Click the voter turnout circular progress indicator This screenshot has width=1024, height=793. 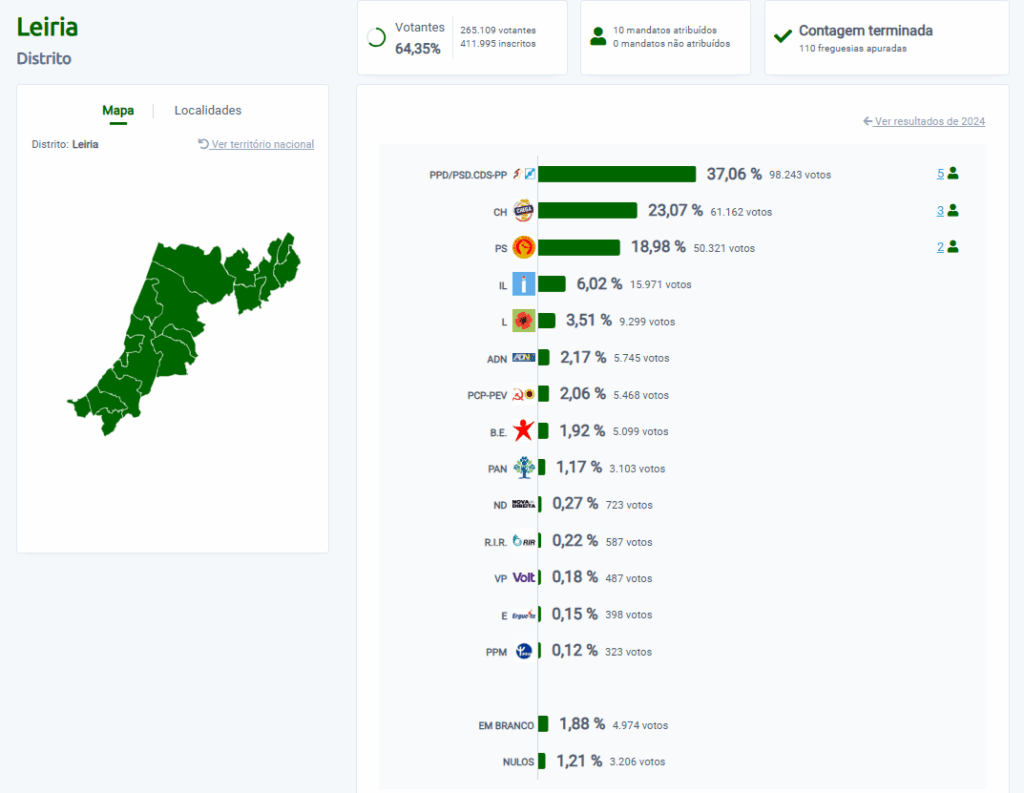pos(377,38)
